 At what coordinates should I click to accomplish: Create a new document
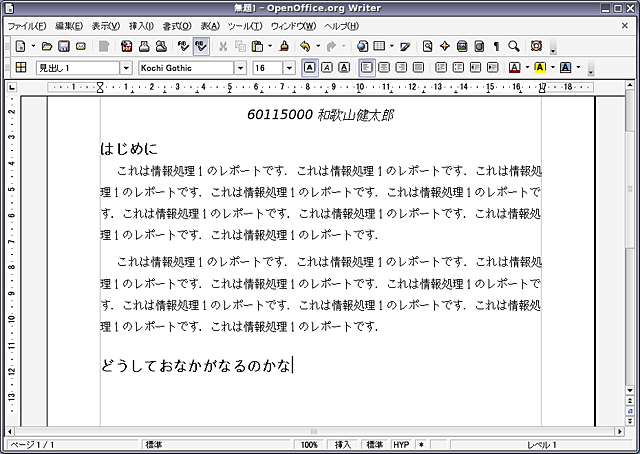(x=20, y=46)
